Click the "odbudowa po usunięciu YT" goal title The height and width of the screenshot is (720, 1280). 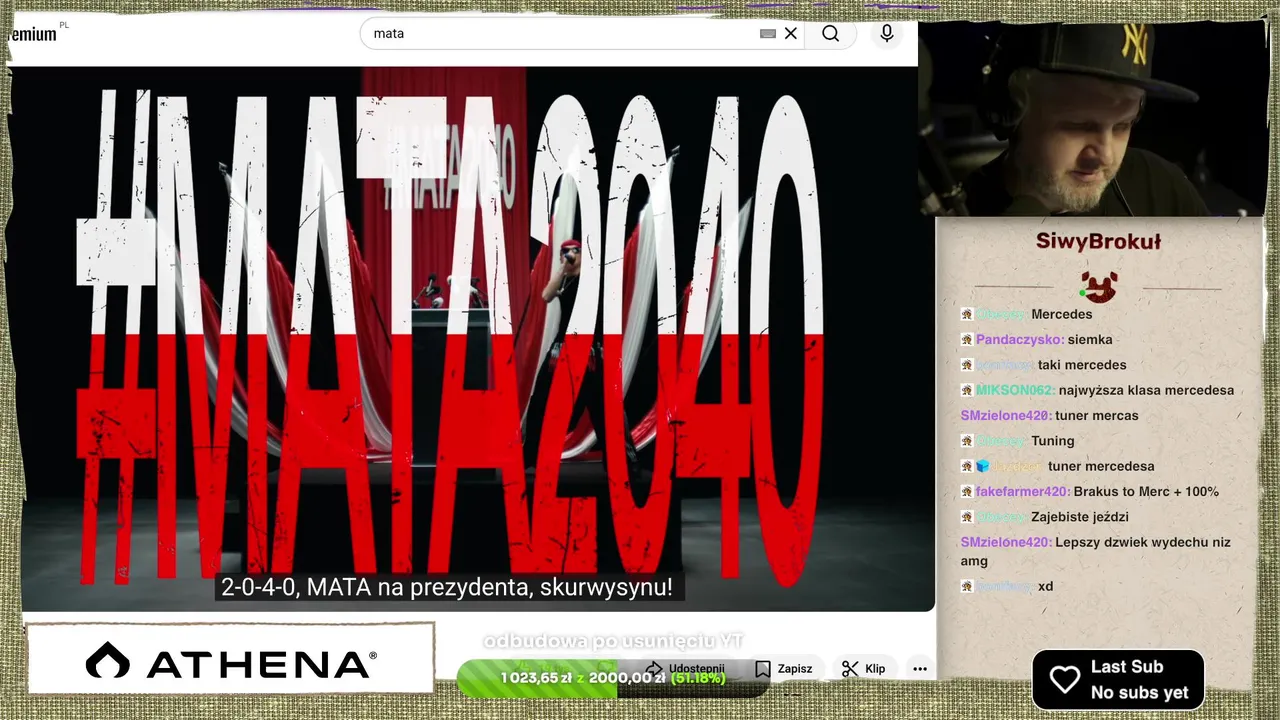(613, 641)
